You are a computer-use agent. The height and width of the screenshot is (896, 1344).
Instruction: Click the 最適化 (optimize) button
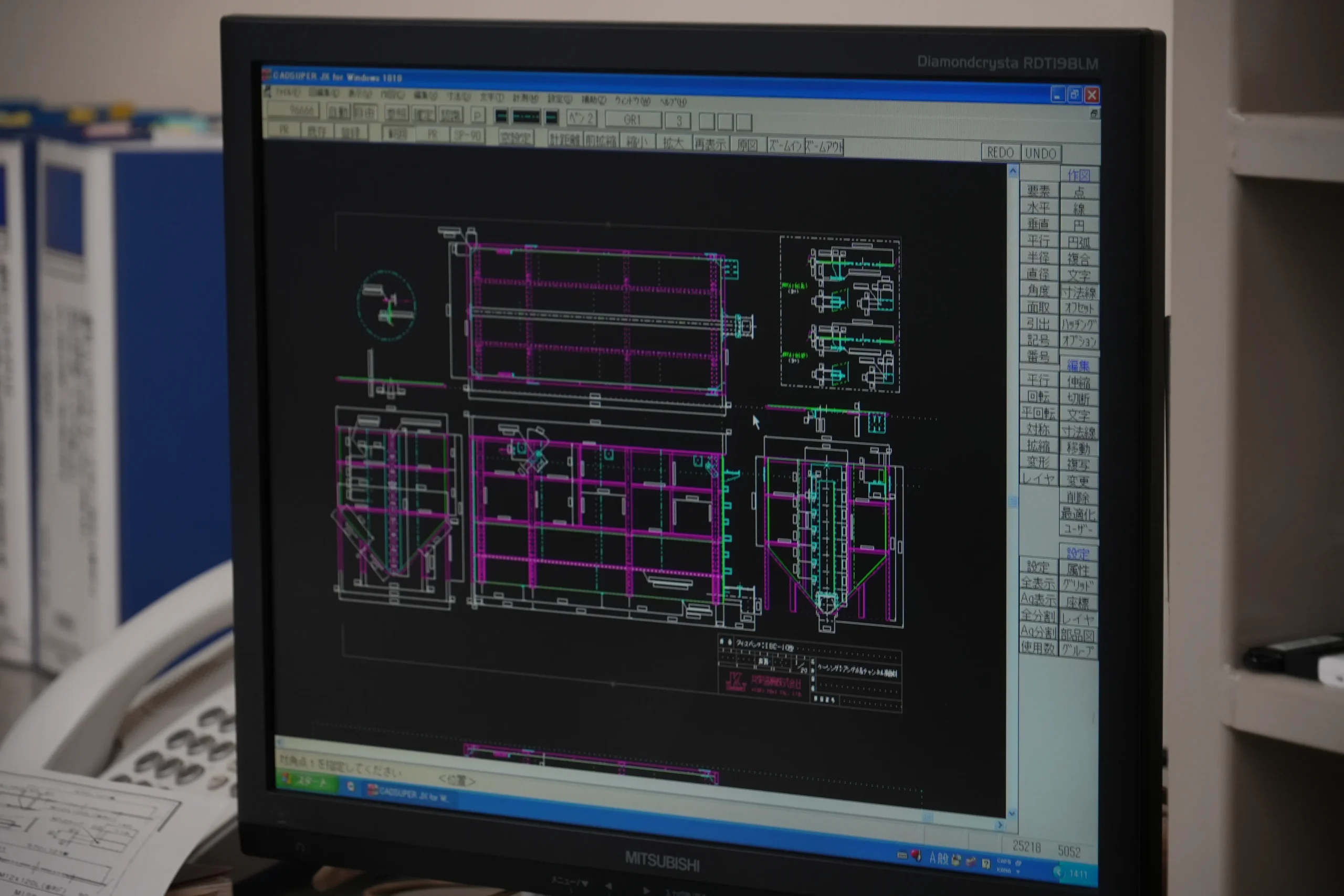click(x=1079, y=514)
